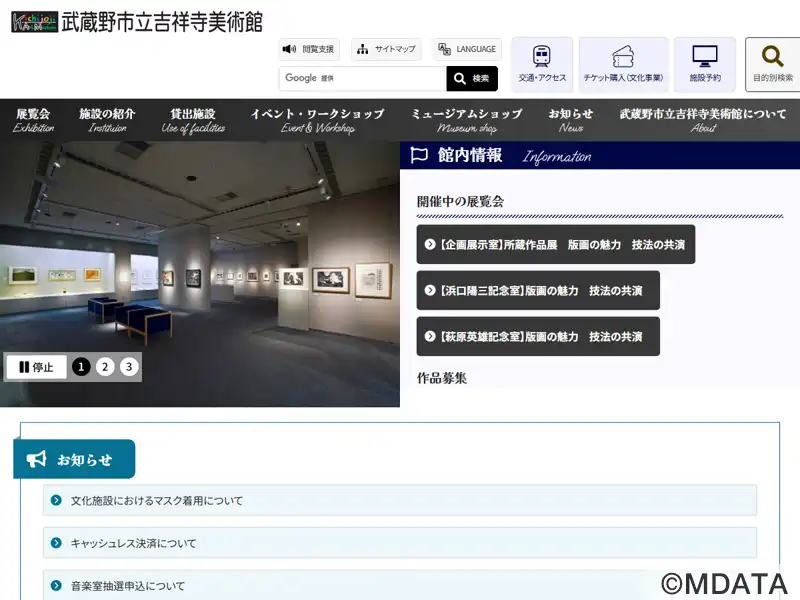Open the 施設の紹介 menu

(107, 120)
